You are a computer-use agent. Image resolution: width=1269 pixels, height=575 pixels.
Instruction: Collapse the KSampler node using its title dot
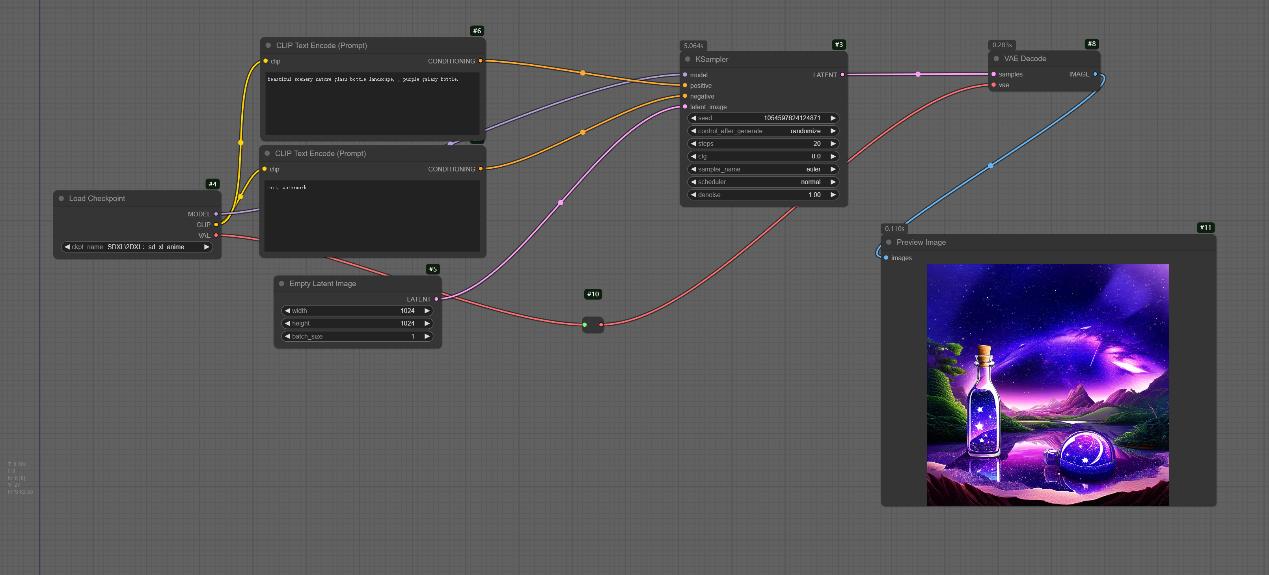[687, 59]
